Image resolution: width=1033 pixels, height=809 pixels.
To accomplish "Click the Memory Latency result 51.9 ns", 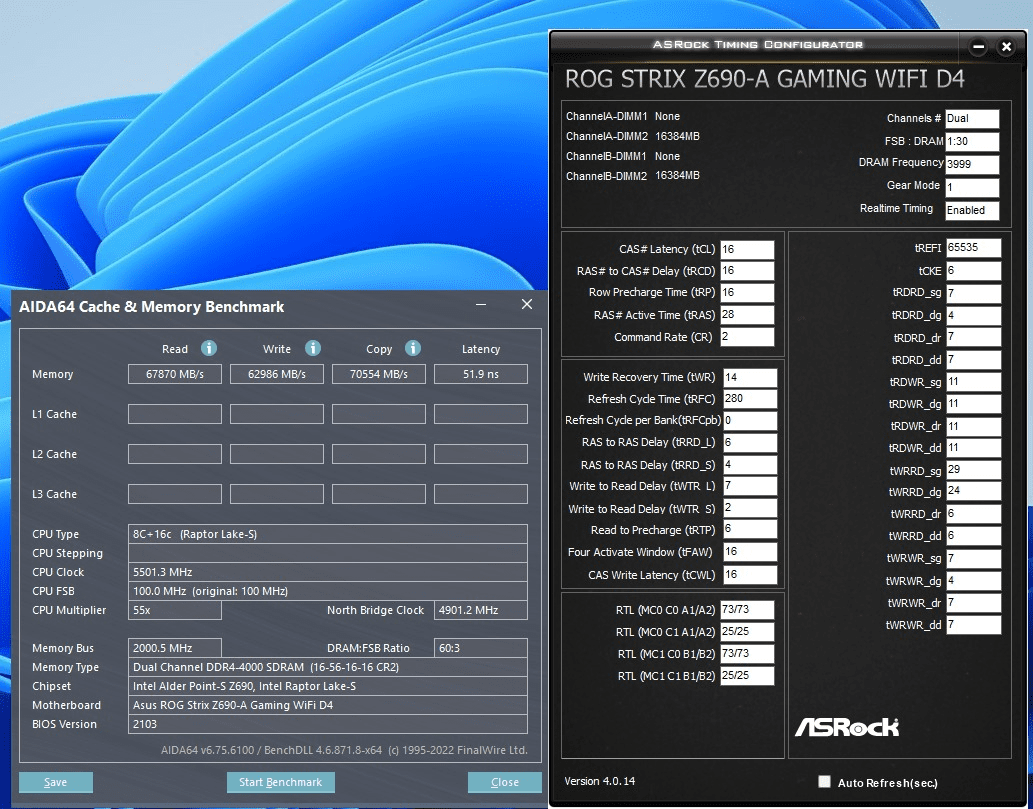I will (x=481, y=374).
